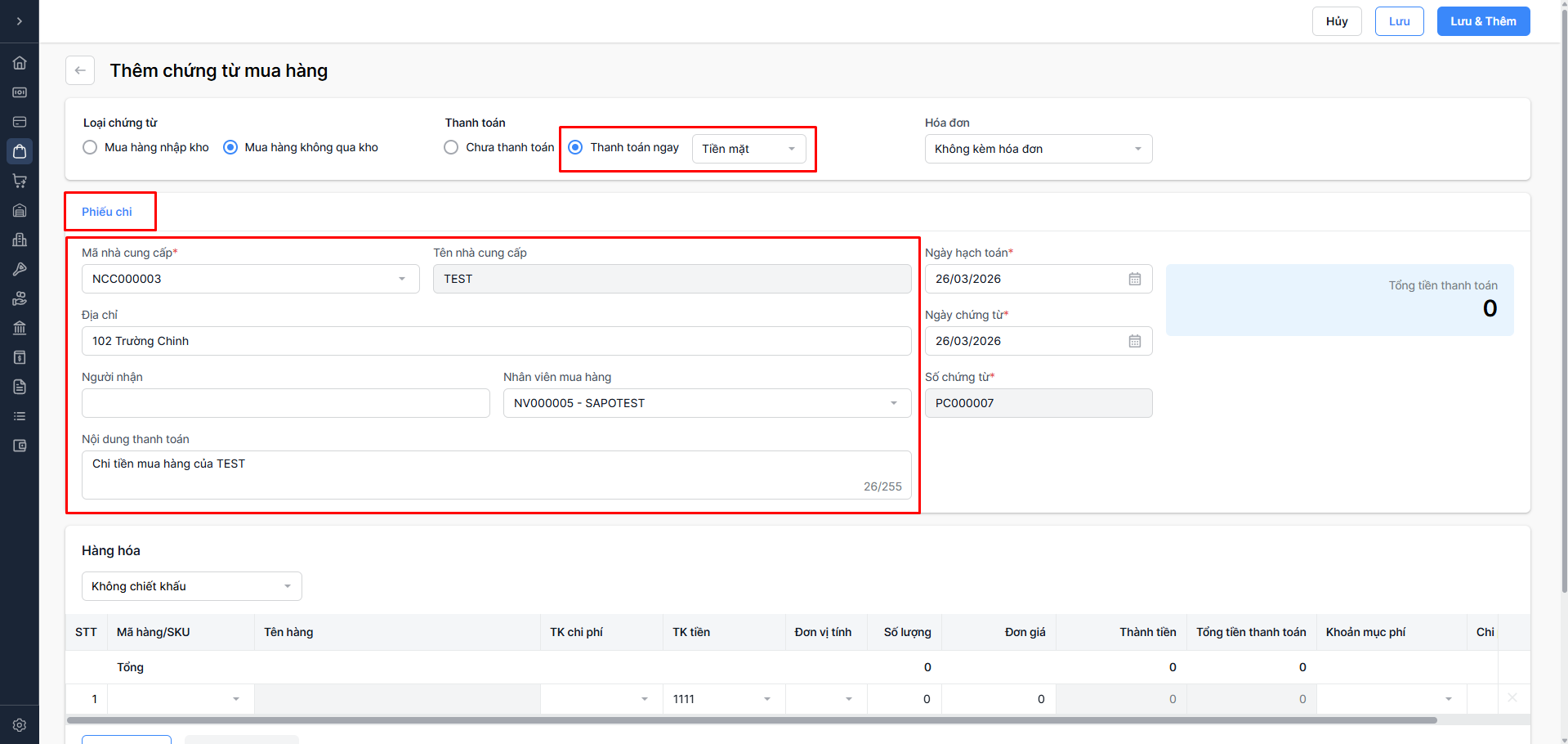Viewport: 1568px width, 744px height.
Task: Open Nhân viên mua hàng dropdown
Action: pos(707,403)
